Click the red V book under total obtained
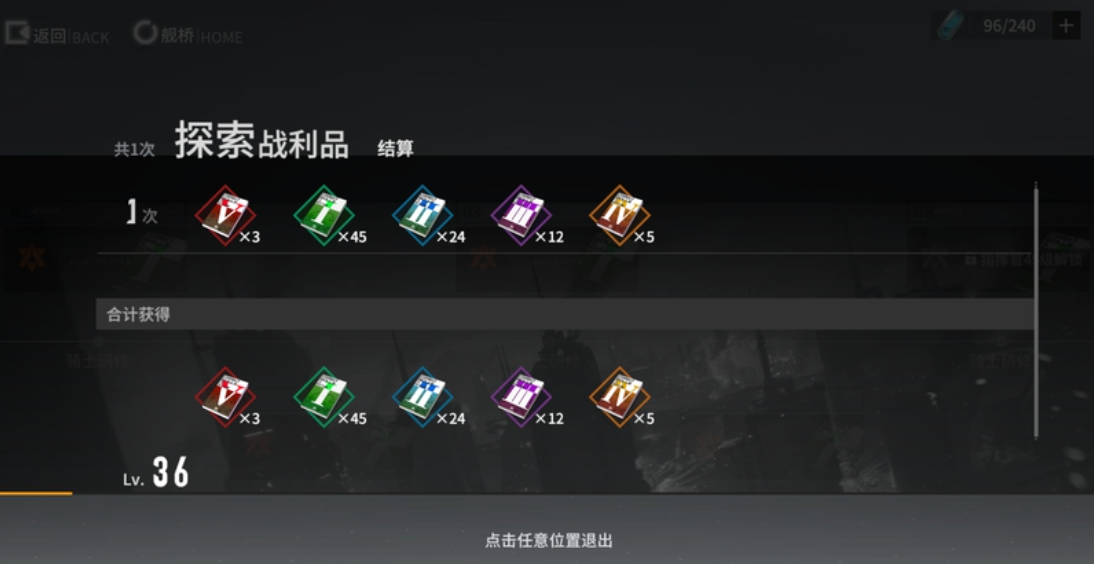The height and width of the screenshot is (564, 1094). pos(225,397)
